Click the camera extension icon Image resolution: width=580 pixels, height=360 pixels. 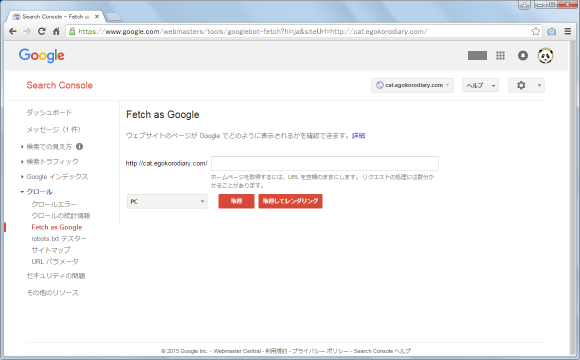pos(552,31)
